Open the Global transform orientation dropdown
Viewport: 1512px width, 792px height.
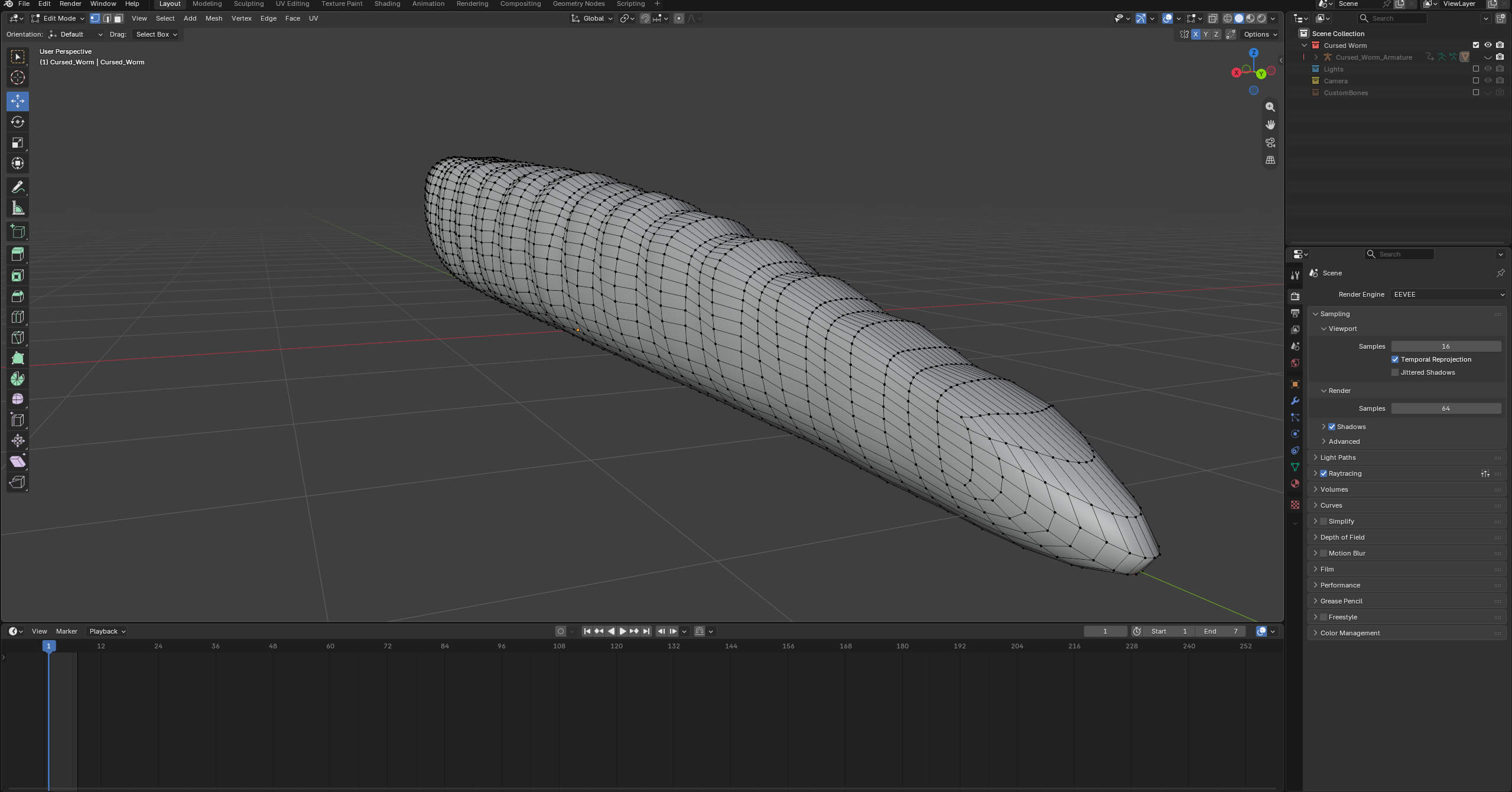pos(592,18)
